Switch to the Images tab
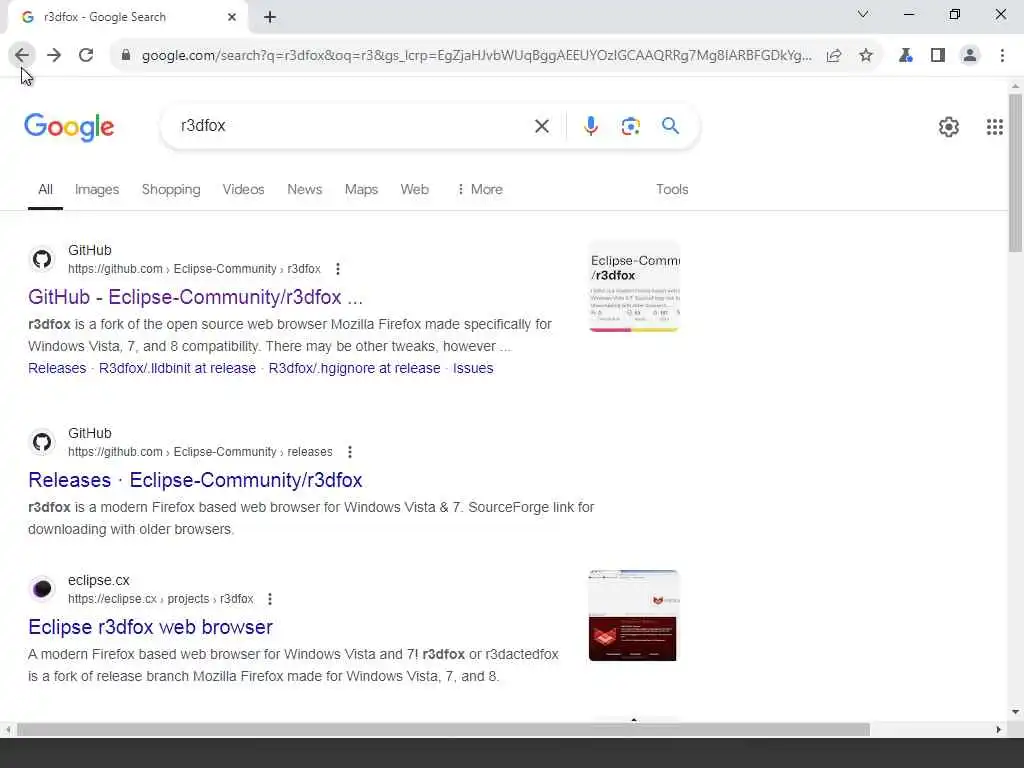This screenshot has width=1024, height=768. (97, 189)
